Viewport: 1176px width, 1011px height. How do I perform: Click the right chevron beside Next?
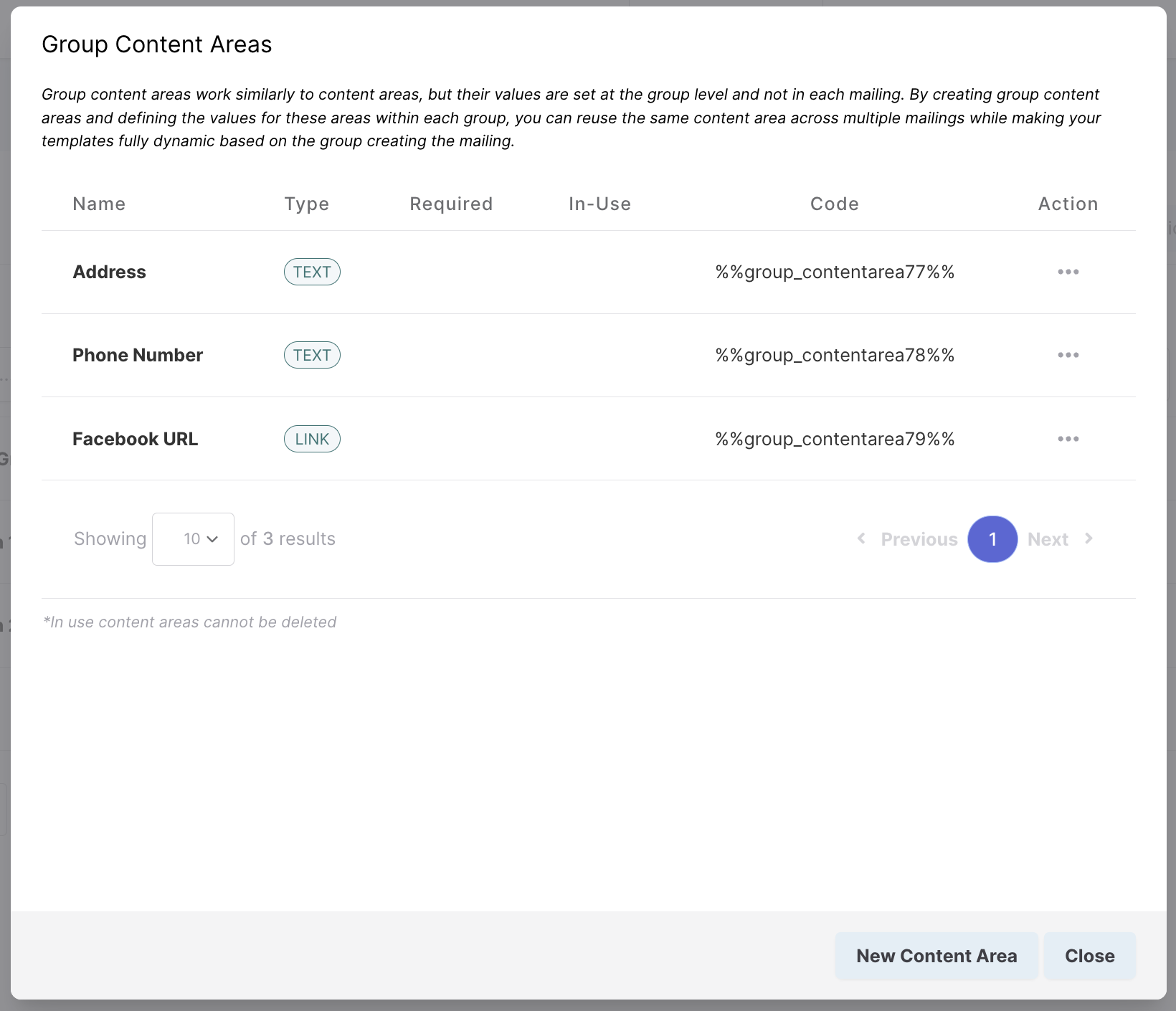[1089, 538]
